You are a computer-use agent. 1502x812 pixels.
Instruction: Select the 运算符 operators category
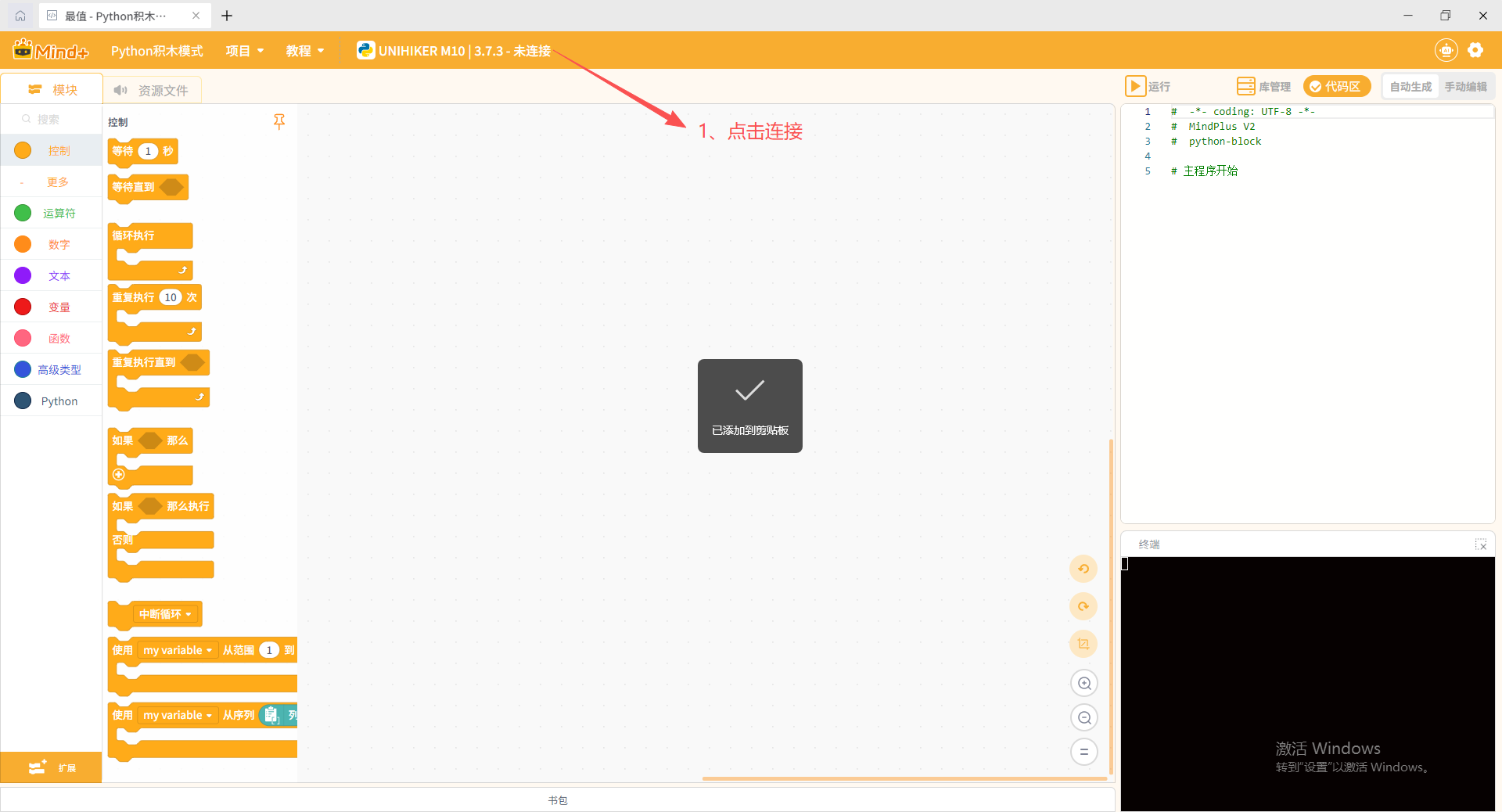[x=51, y=213]
